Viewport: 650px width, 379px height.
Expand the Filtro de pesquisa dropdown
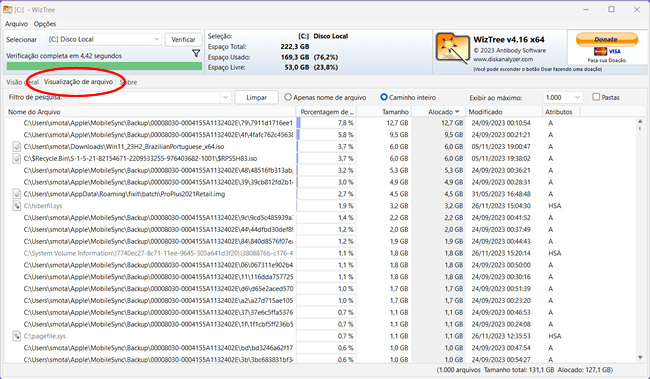click(x=226, y=97)
